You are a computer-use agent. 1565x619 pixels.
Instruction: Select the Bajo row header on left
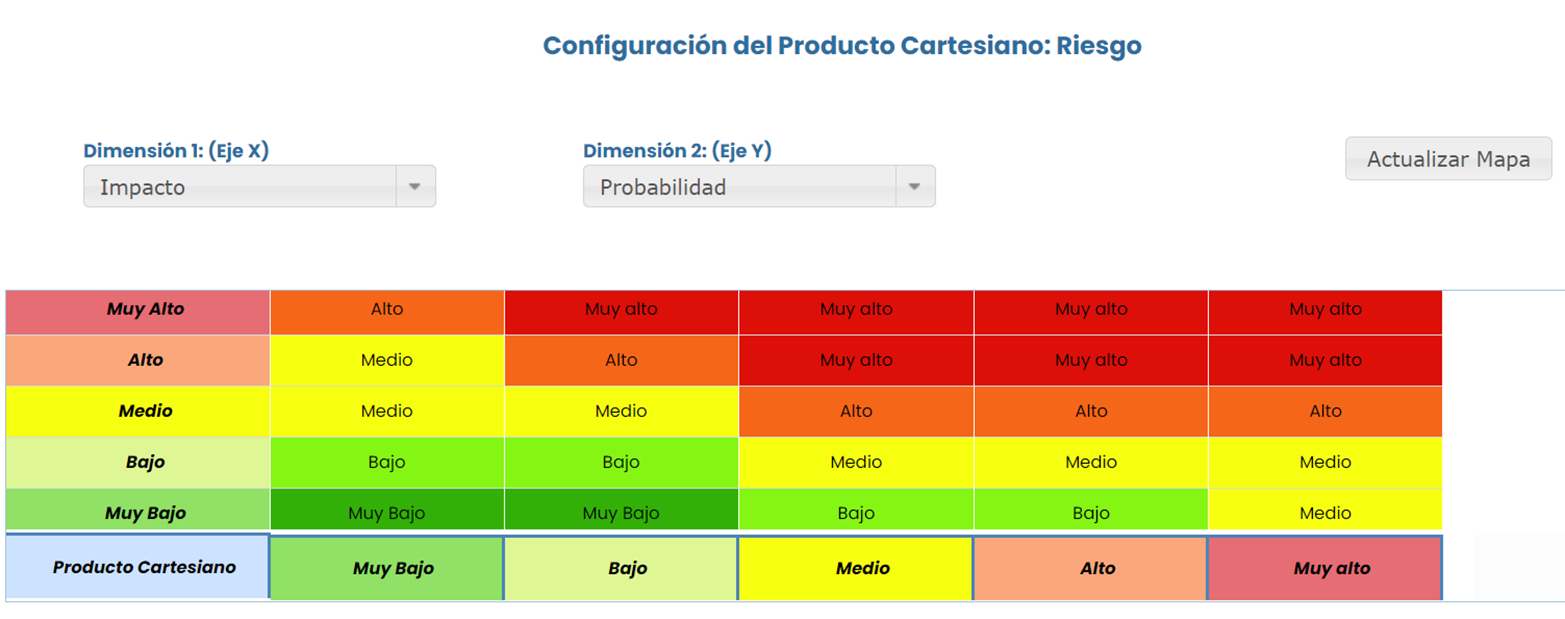(x=138, y=463)
